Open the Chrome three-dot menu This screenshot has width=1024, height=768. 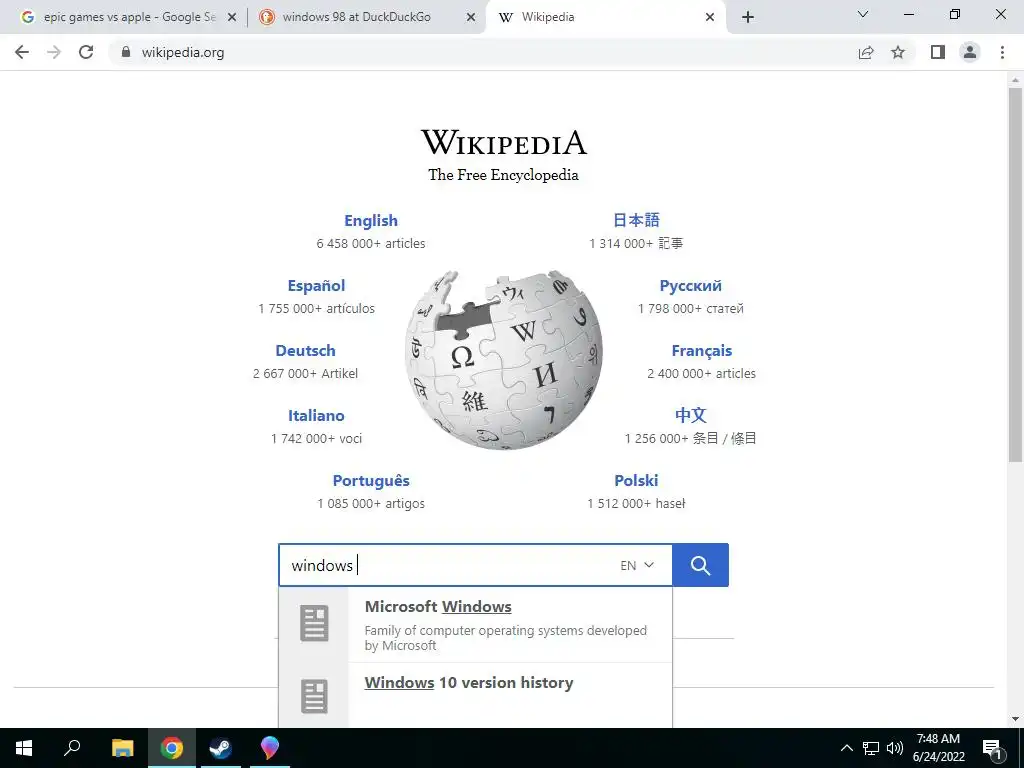tap(1002, 52)
